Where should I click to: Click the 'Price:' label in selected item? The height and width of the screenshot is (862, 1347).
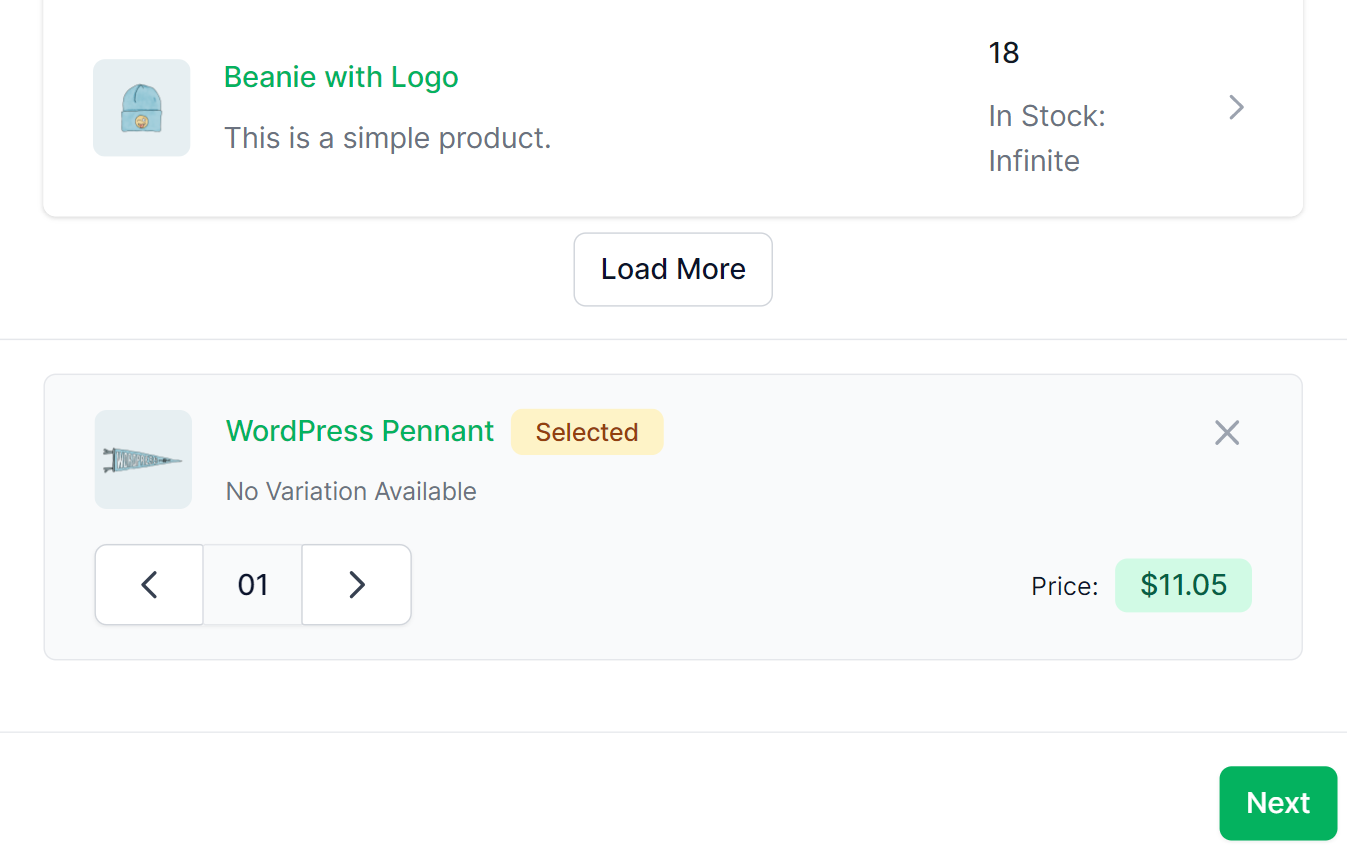[1065, 587]
